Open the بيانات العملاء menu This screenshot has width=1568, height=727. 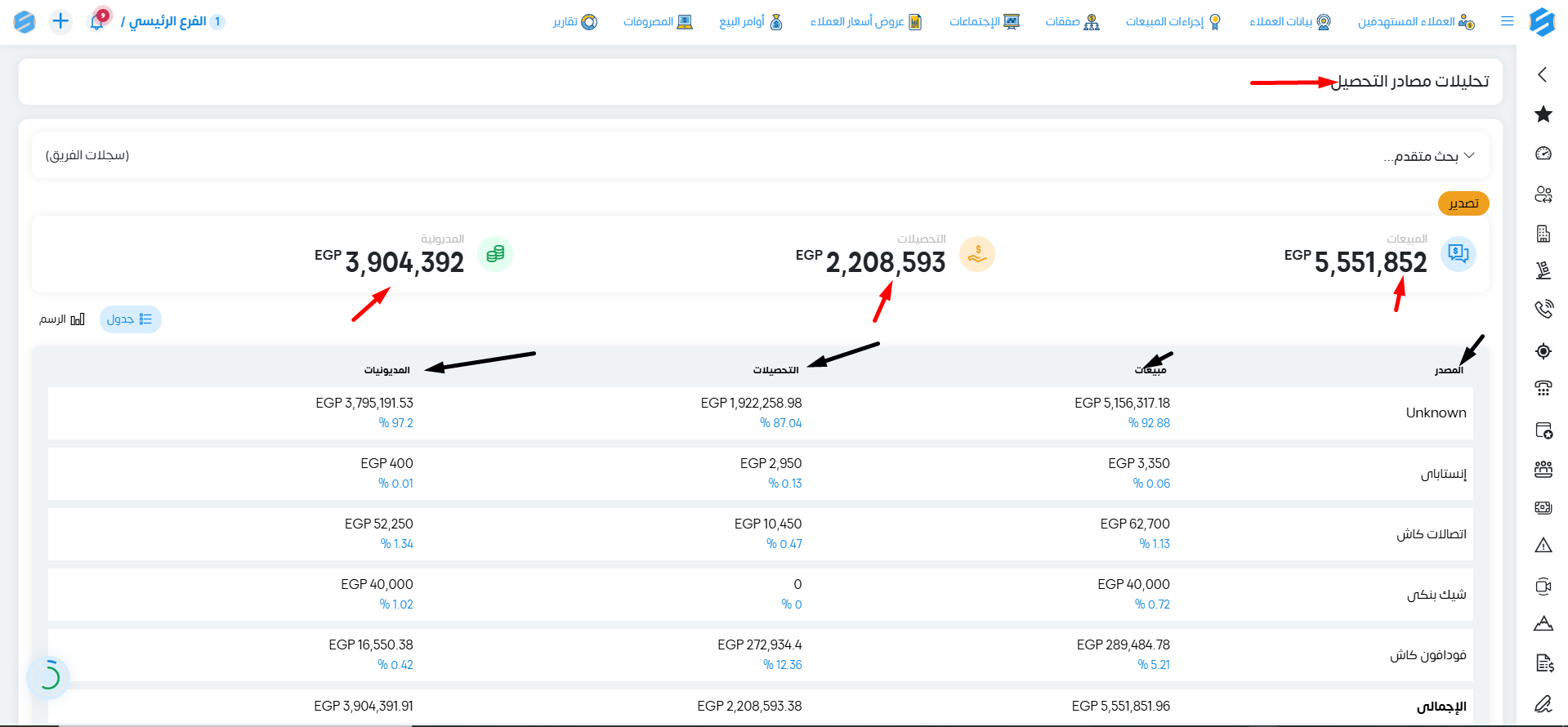[1290, 22]
